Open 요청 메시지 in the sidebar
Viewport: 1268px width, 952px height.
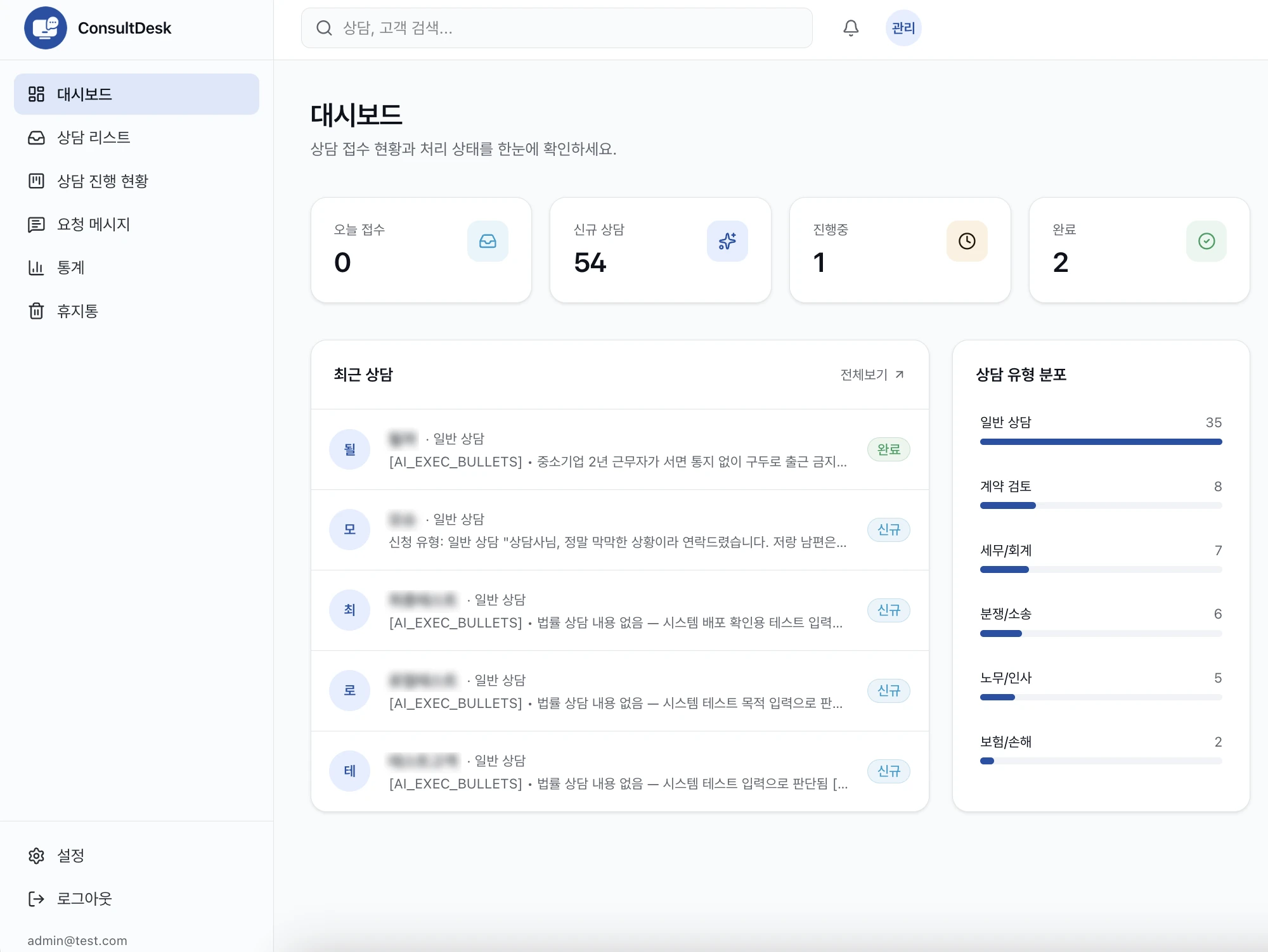click(x=136, y=224)
